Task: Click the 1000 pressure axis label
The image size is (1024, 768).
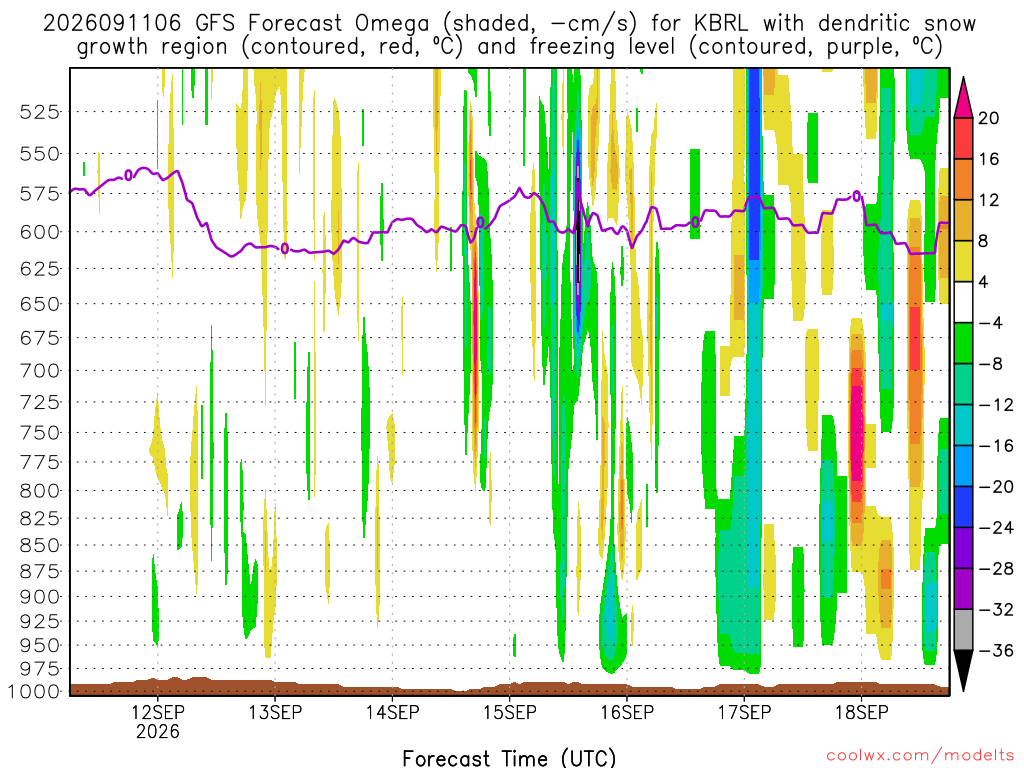Action: (x=34, y=692)
